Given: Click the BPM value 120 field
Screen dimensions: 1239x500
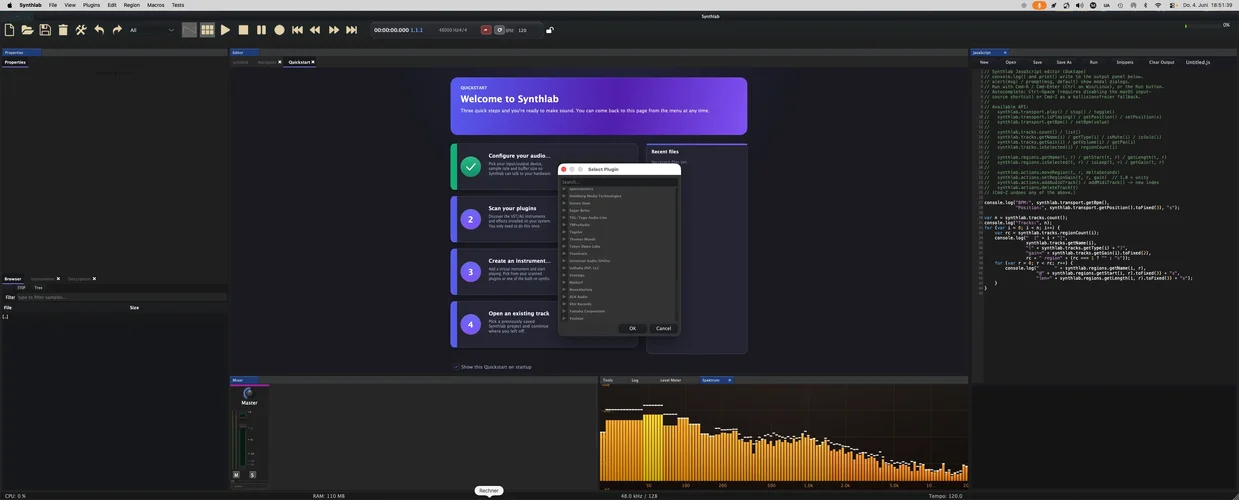Looking at the screenshot, I should (x=522, y=30).
